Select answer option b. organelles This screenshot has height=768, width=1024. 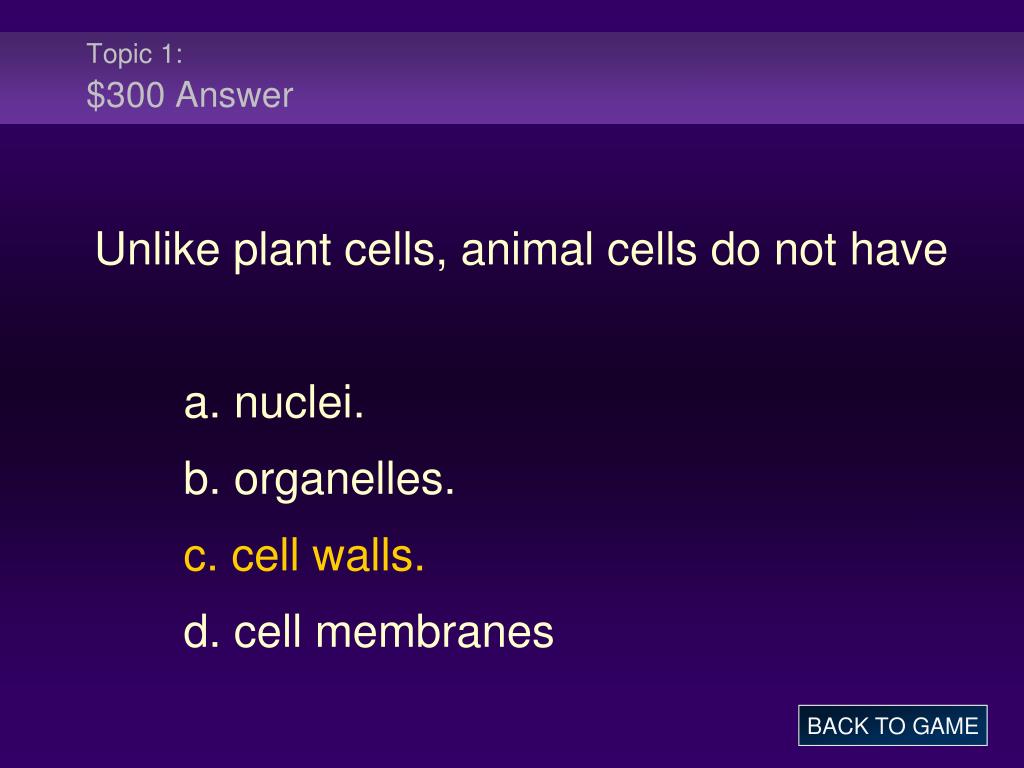[319, 479]
